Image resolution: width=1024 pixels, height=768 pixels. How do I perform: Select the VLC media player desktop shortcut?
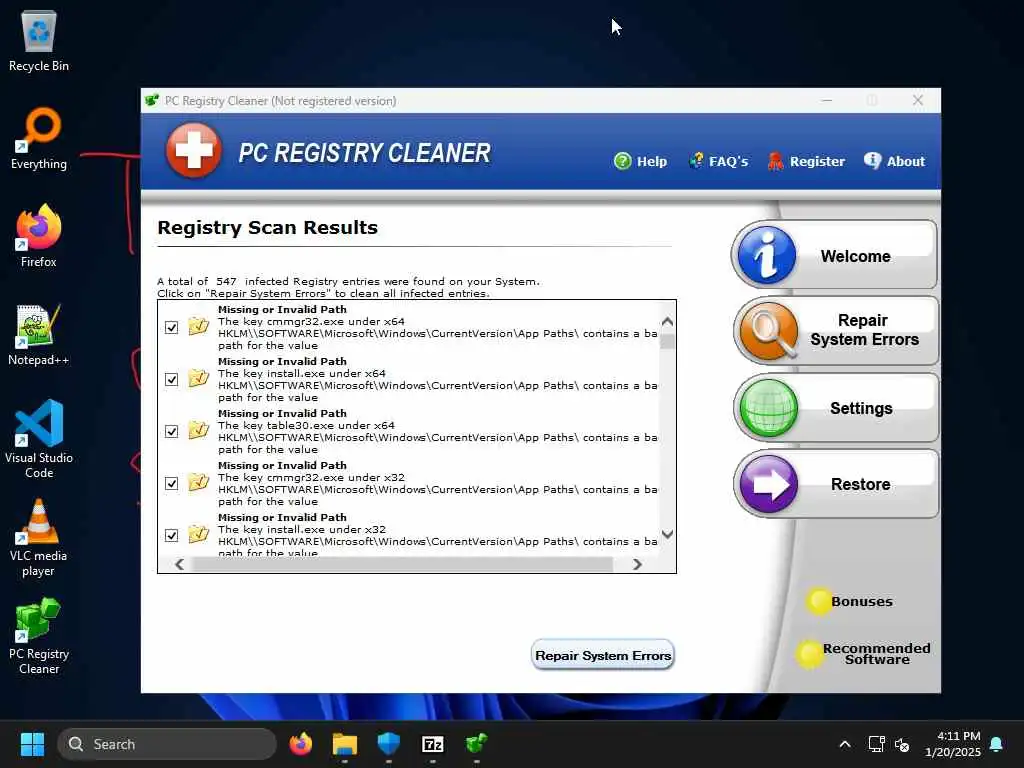pos(39,538)
